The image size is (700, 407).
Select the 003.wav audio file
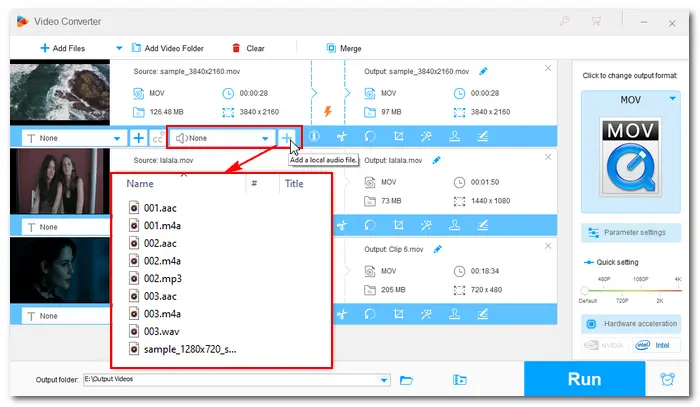click(x=154, y=331)
